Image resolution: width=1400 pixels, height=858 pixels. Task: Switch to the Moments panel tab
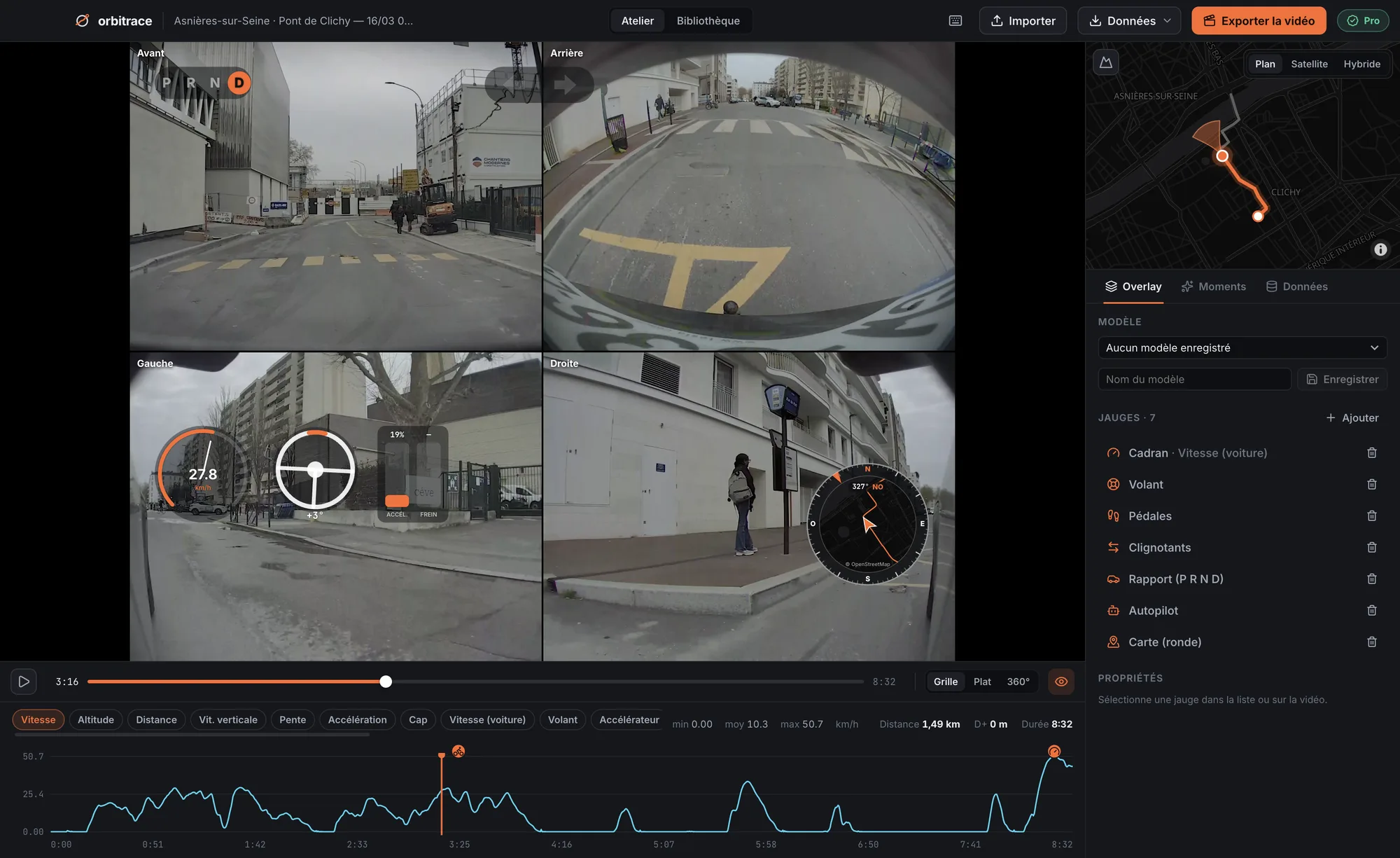point(1213,286)
